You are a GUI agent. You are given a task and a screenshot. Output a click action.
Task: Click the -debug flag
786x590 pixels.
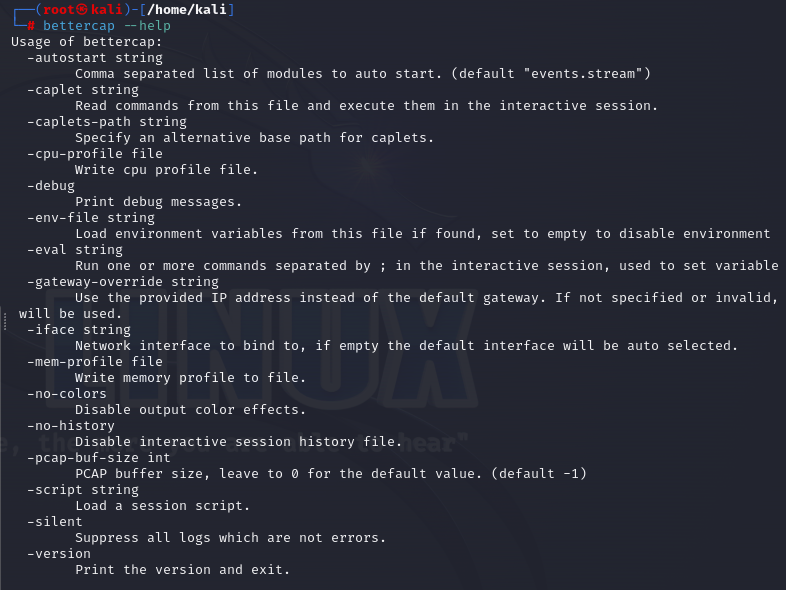pyautogui.click(x=51, y=185)
